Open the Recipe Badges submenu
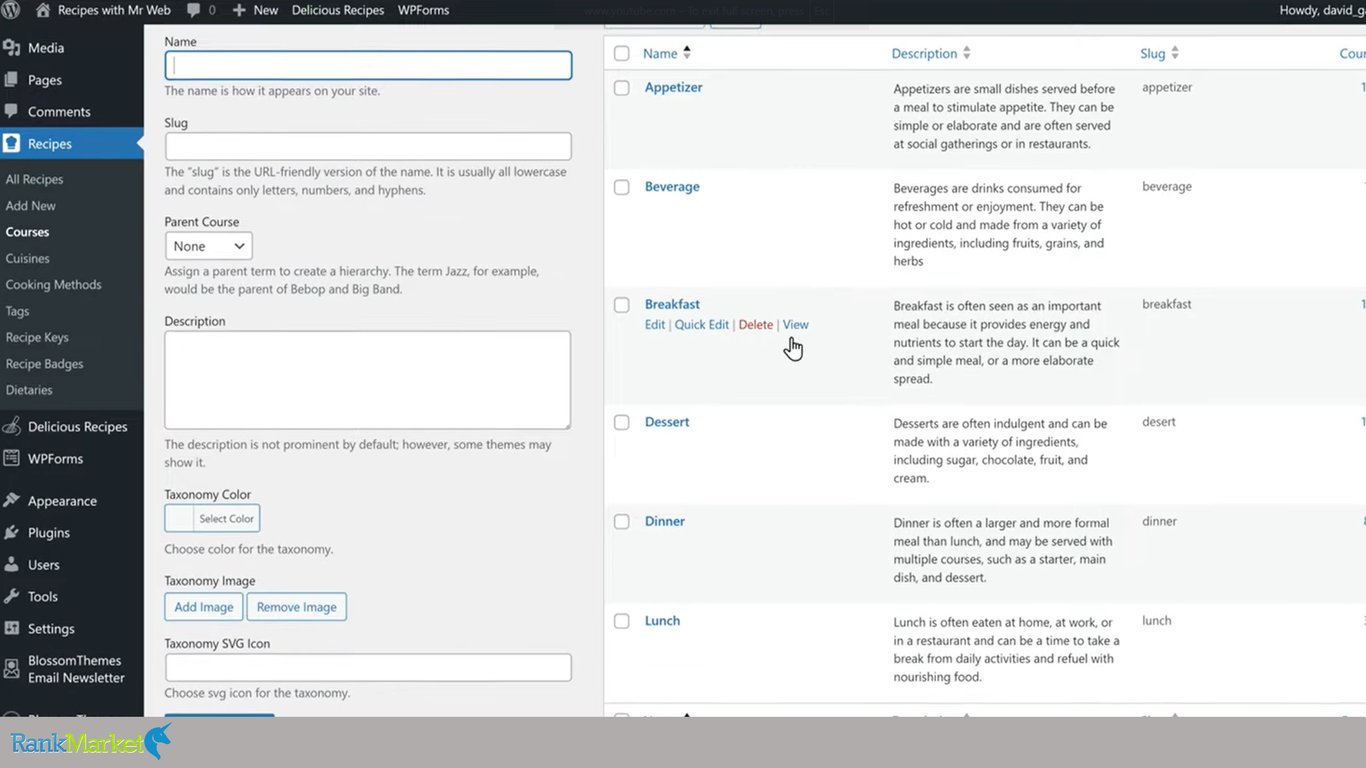 tap(44, 364)
